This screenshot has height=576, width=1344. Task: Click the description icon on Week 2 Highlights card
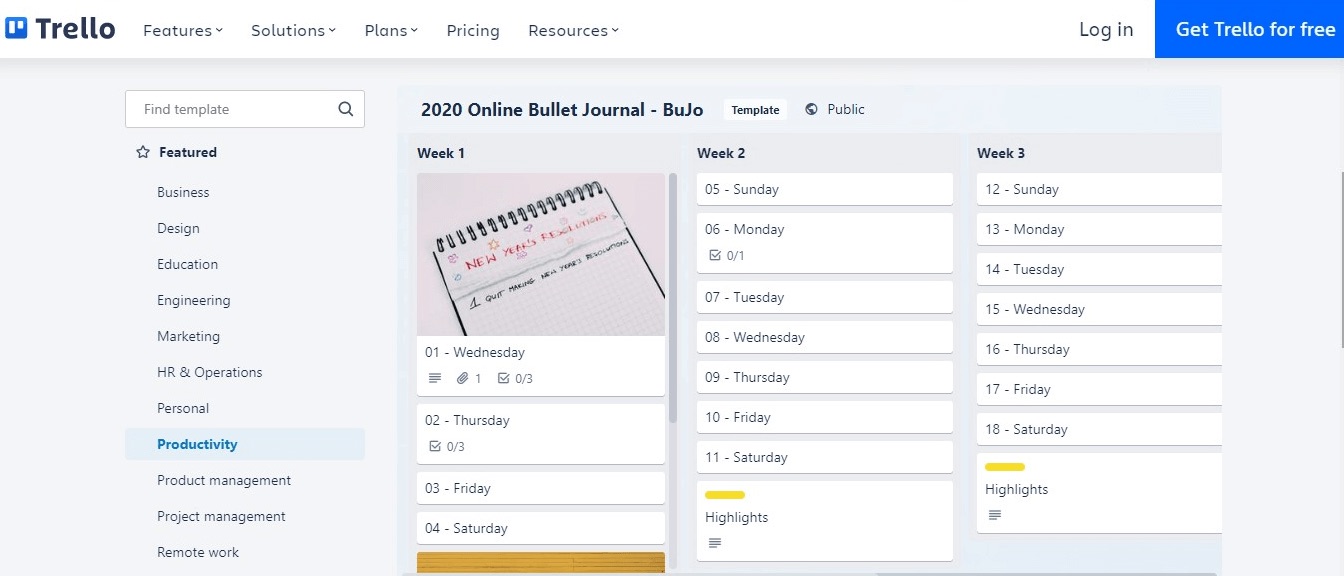coord(714,542)
